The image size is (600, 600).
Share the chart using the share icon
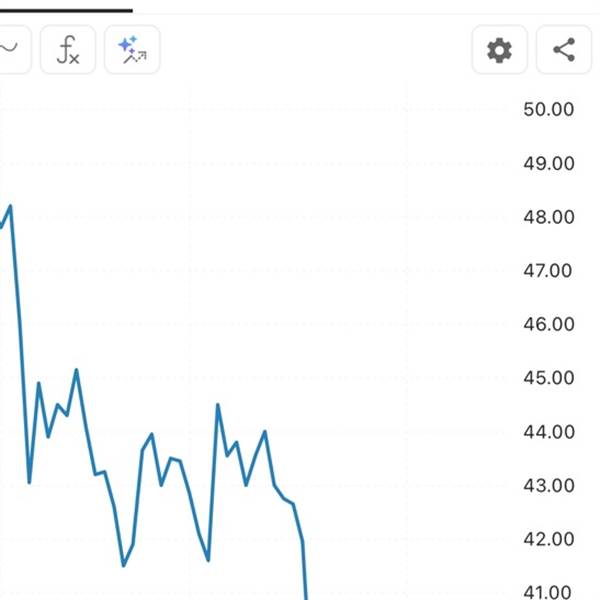point(564,50)
